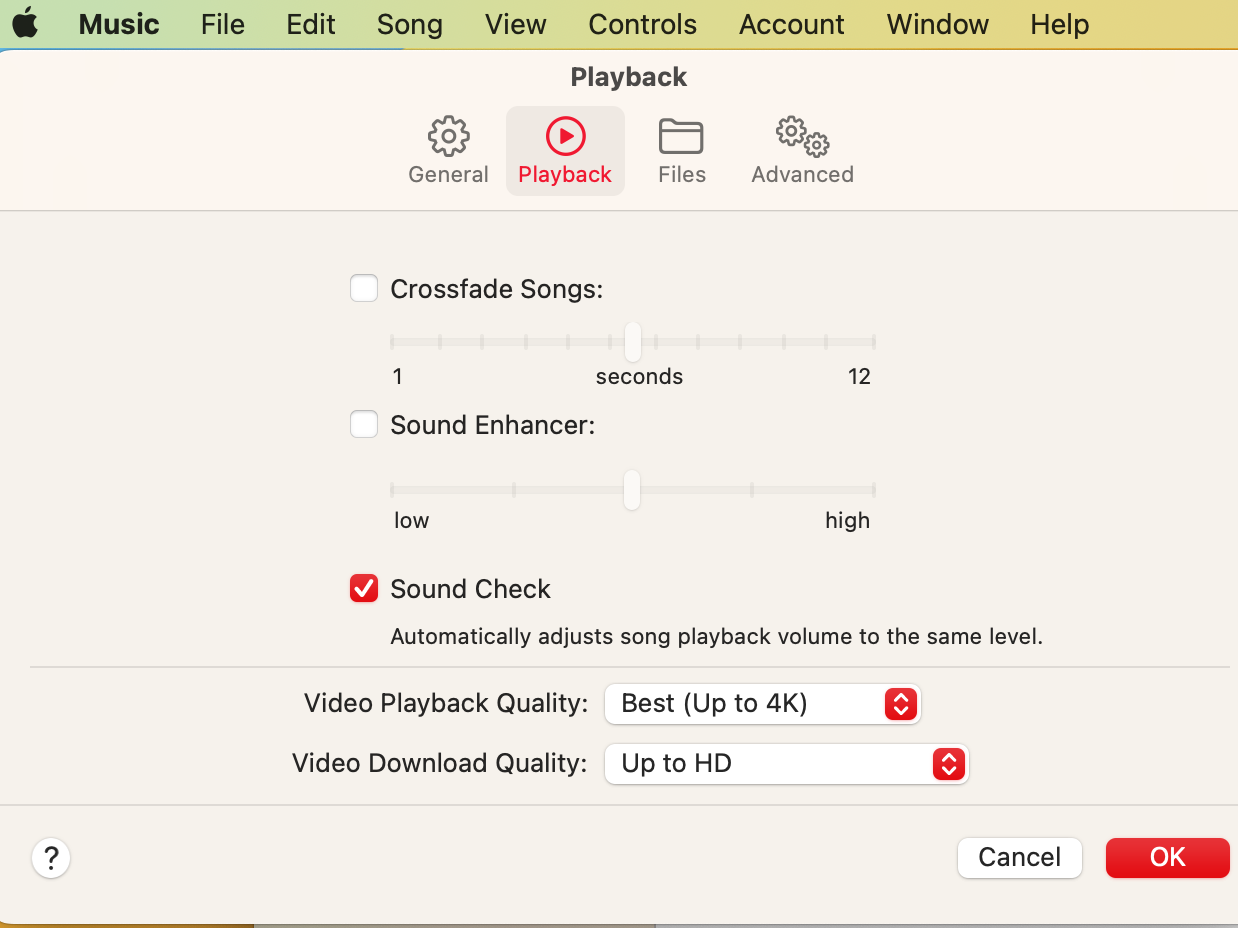This screenshot has width=1238, height=928.
Task: Click the 'Playback' window title text
Action: [629, 77]
